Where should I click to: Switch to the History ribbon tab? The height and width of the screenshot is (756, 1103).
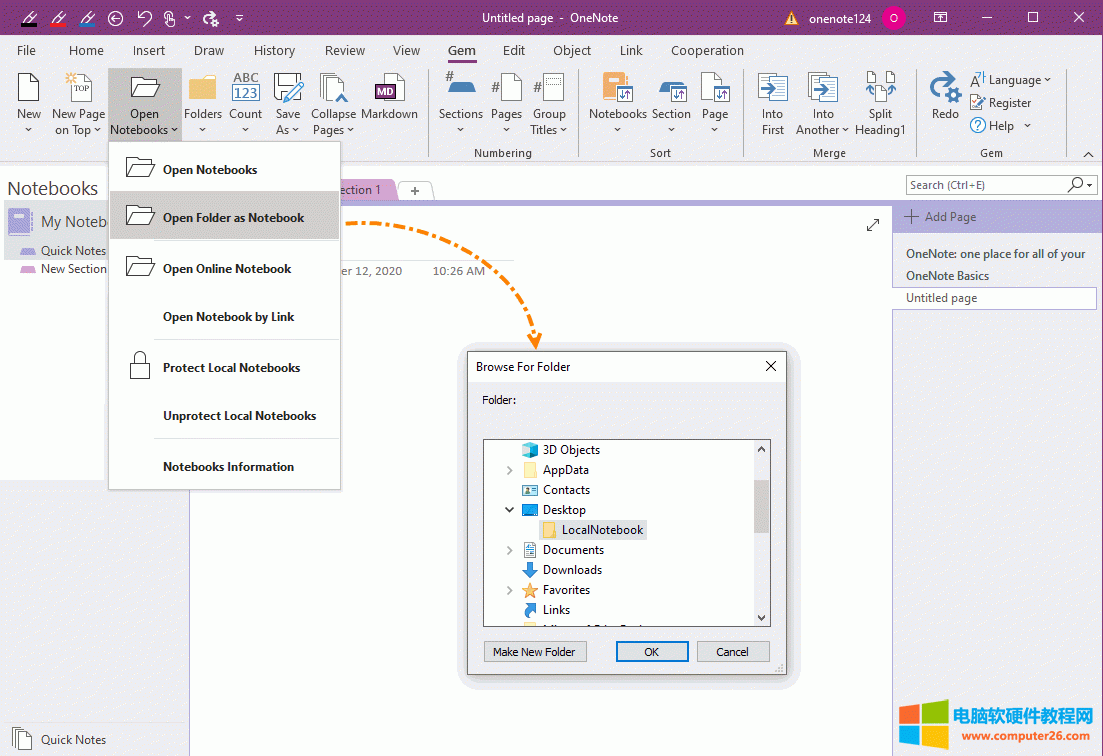274,51
